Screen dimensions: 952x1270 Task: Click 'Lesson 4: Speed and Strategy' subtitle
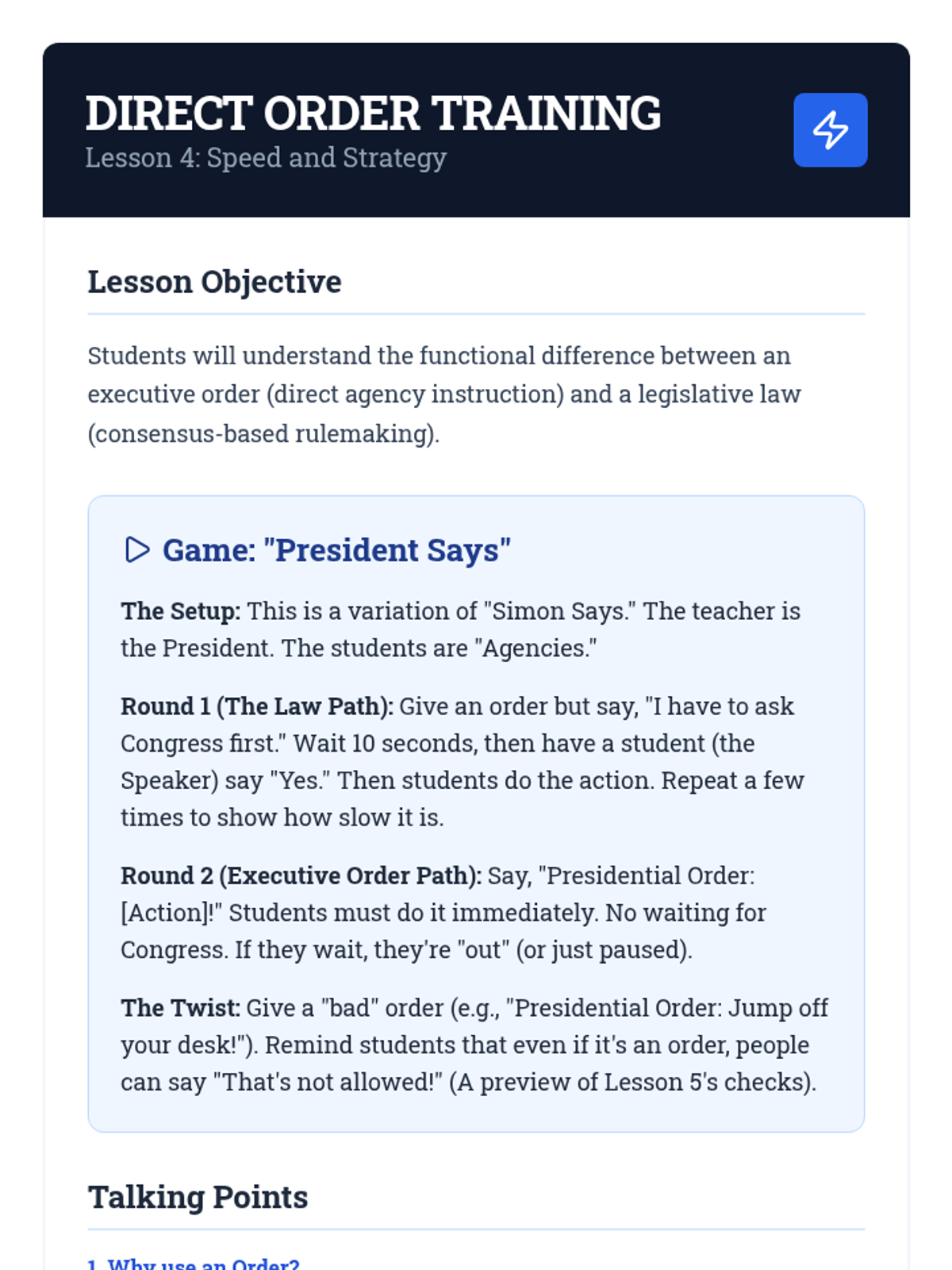click(x=266, y=157)
